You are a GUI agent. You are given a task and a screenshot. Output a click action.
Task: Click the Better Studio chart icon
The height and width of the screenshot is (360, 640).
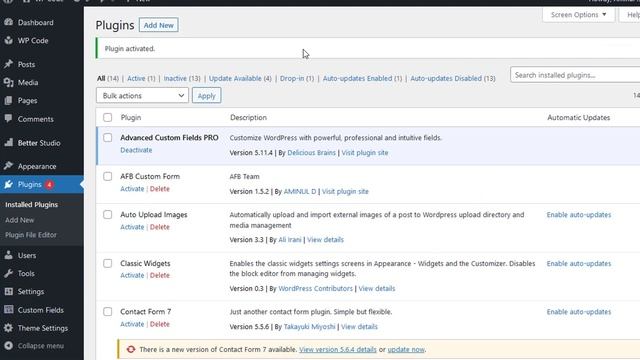tap(9, 143)
